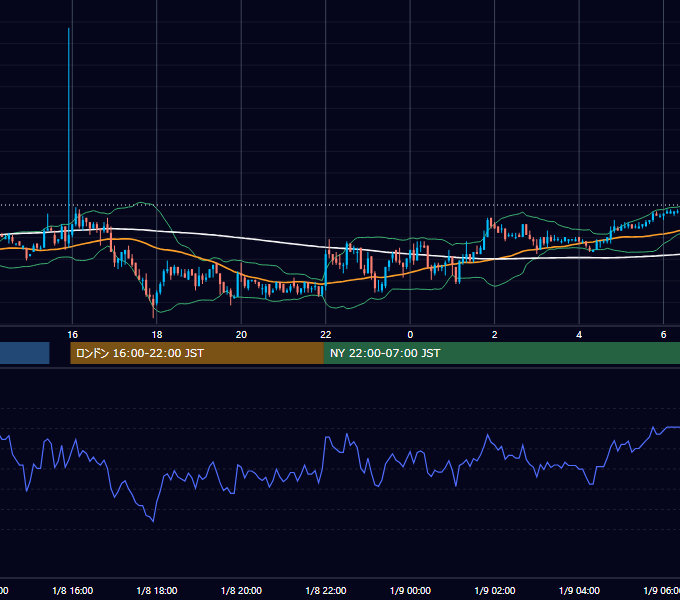Click the 20 hour label on price chart axis
The width and height of the screenshot is (680, 600).
(x=241, y=335)
